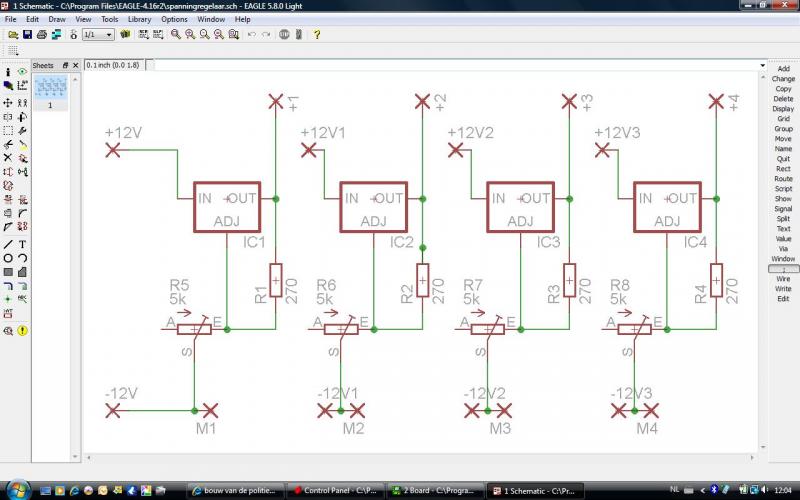Select the Delete X tool icon
Screen dimensions: 800x500
pyautogui.click(x=8, y=158)
